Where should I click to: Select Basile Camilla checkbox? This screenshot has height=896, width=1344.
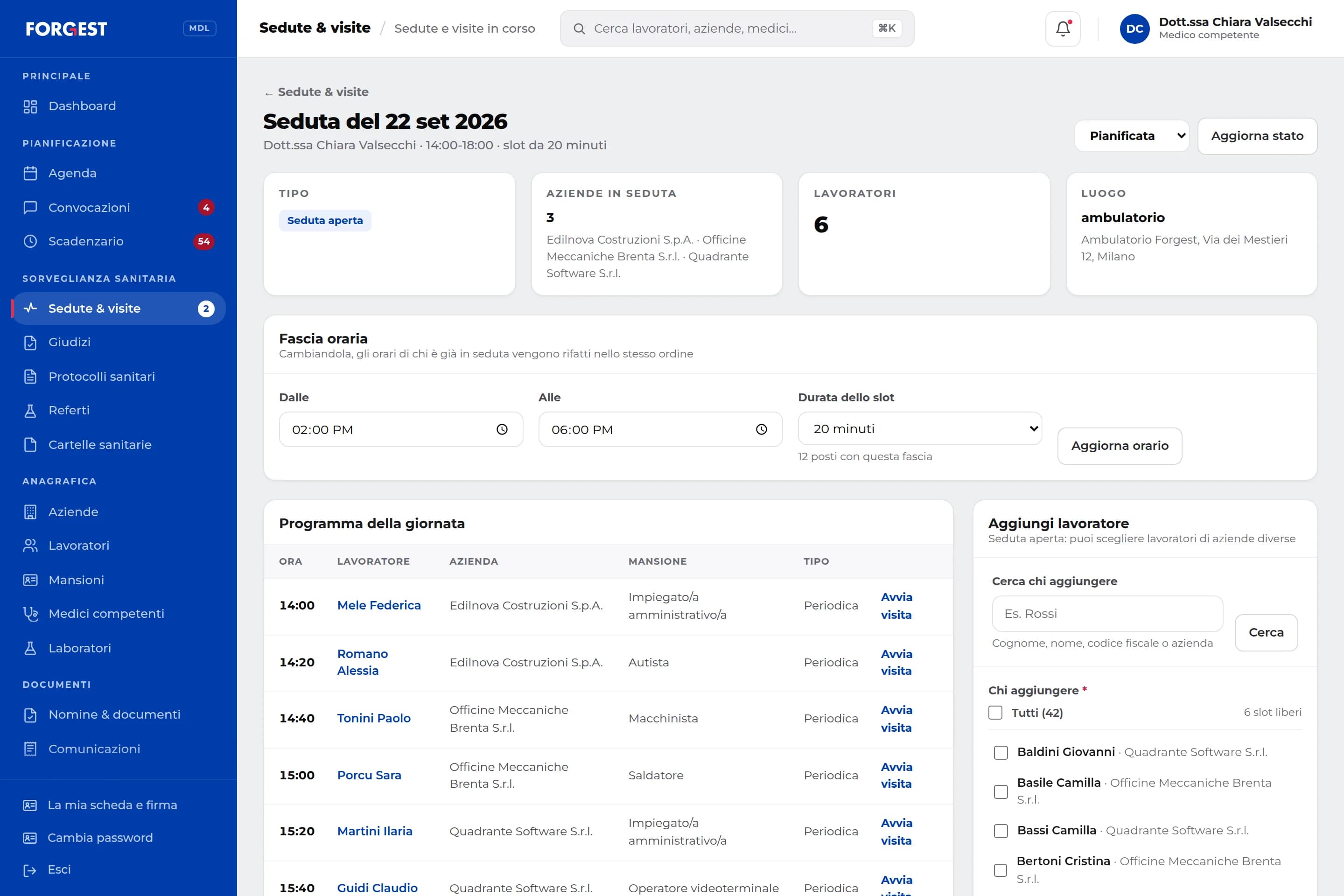[x=1001, y=791]
